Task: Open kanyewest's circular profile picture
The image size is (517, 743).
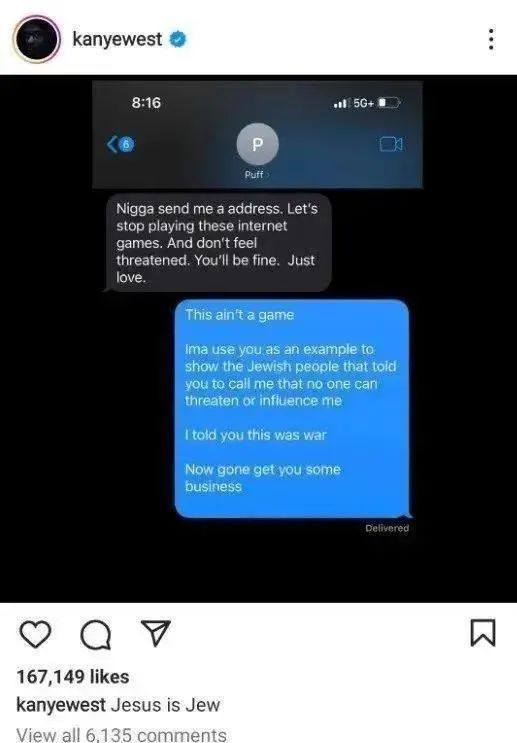Action: (x=36, y=39)
